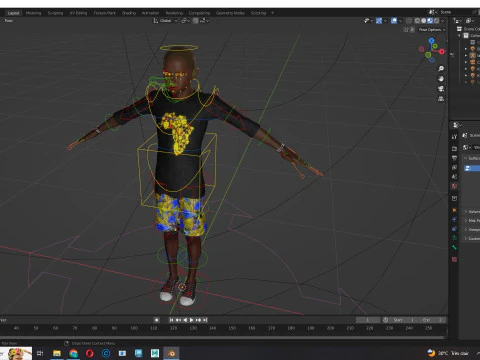This screenshot has height=360, width=480.
Task: Select wireframe viewport shading
Action: 417,21
